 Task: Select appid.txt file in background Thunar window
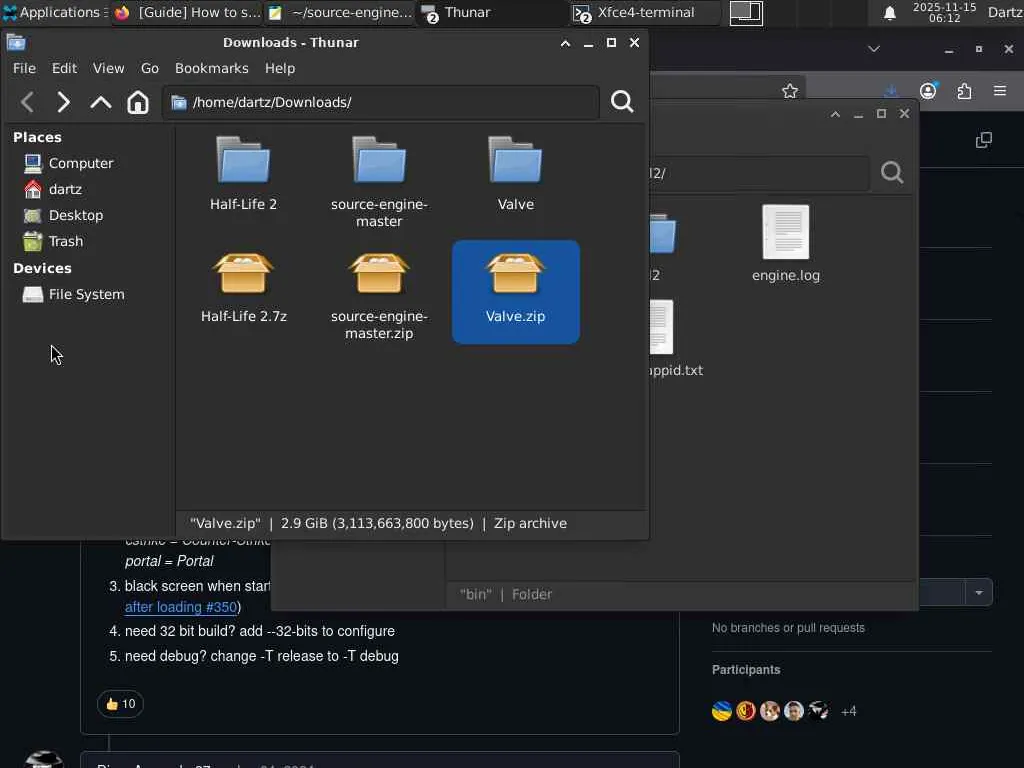pos(661,327)
